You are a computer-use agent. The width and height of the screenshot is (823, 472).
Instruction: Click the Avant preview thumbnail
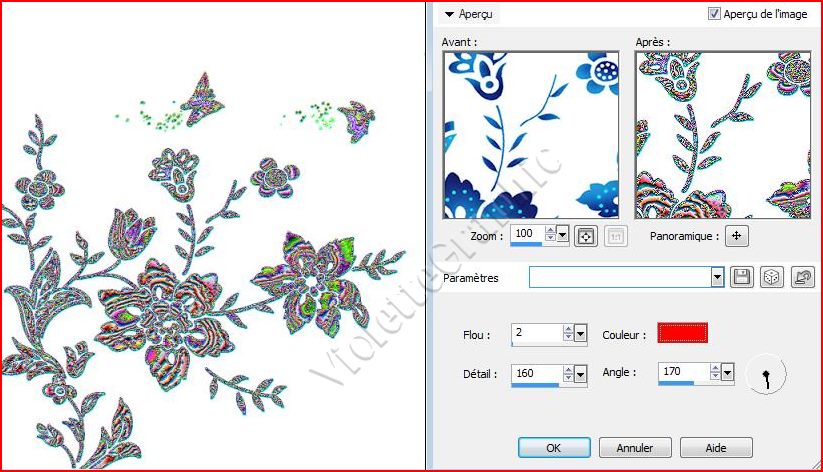coord(531,135)
